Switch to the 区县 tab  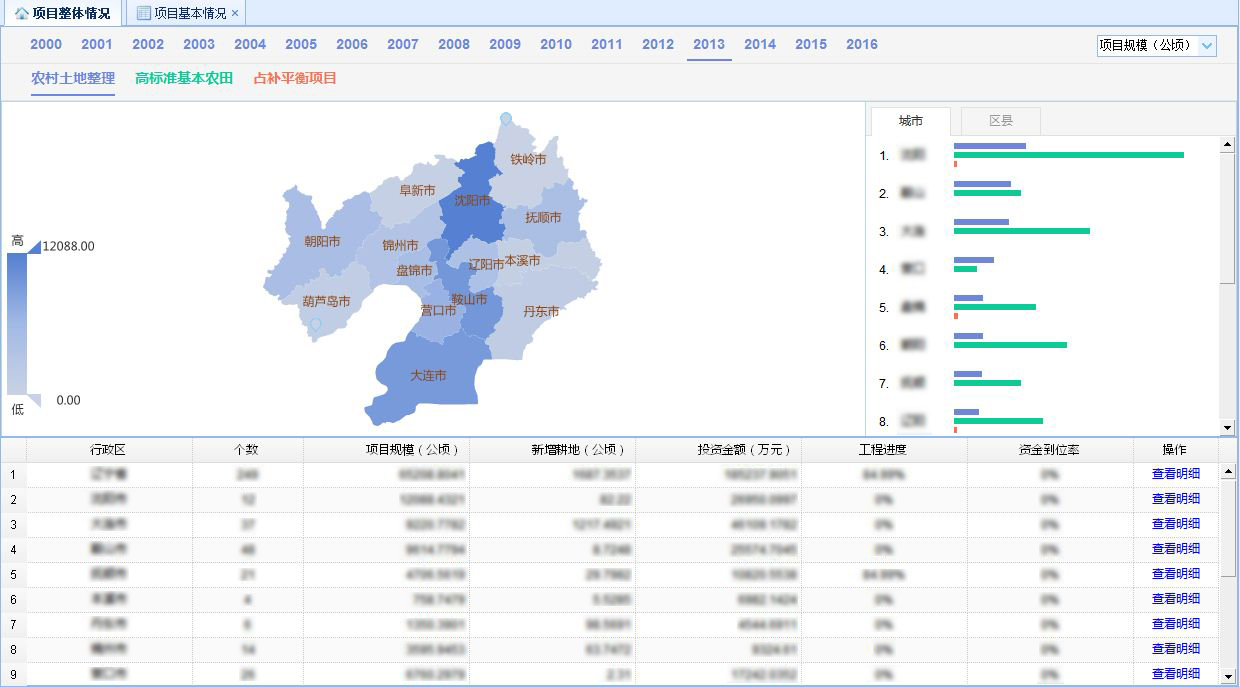point(1000,121)
